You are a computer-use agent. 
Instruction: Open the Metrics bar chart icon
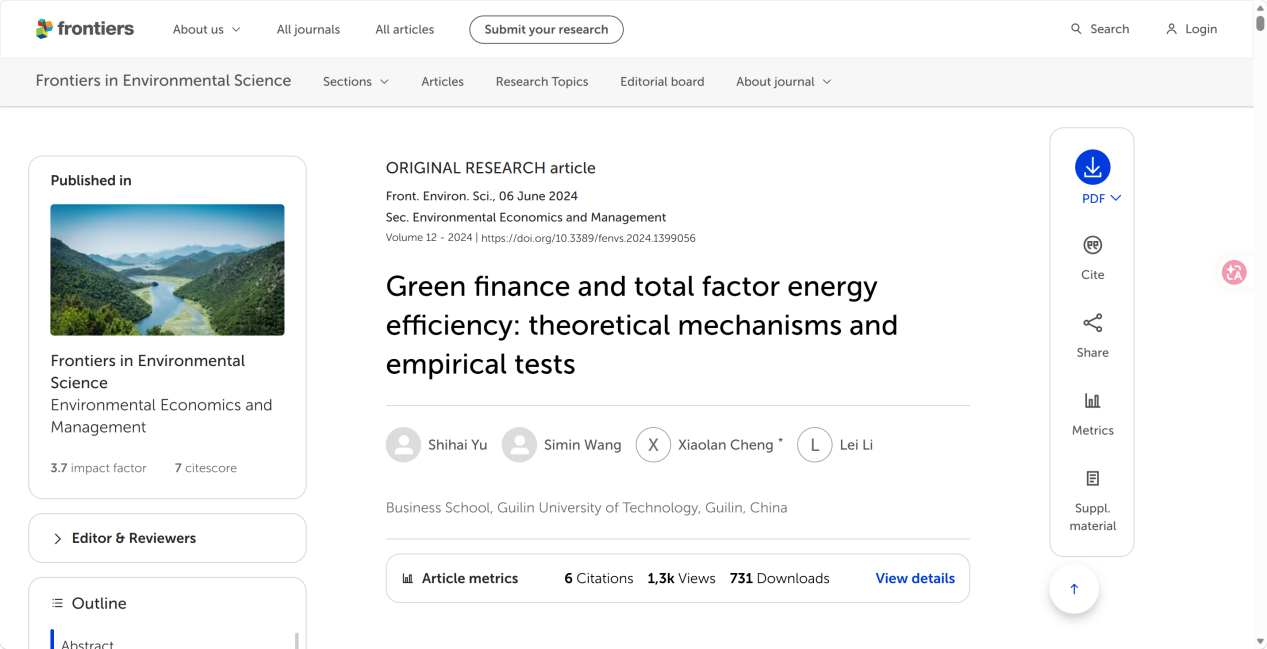click(1092, 401)
